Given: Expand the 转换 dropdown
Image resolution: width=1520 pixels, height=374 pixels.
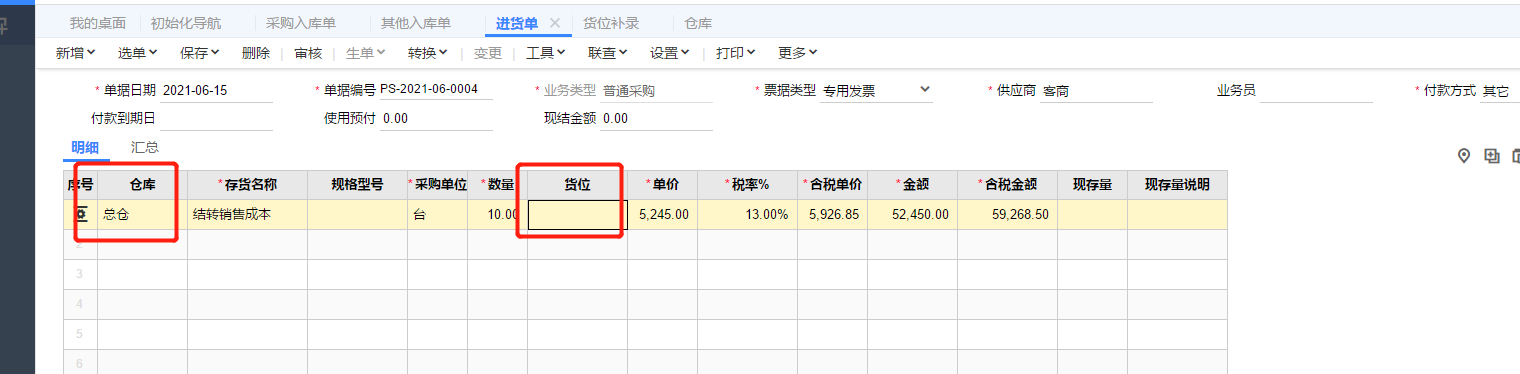Looking at the screenshot, I should (x=428, y=53).
